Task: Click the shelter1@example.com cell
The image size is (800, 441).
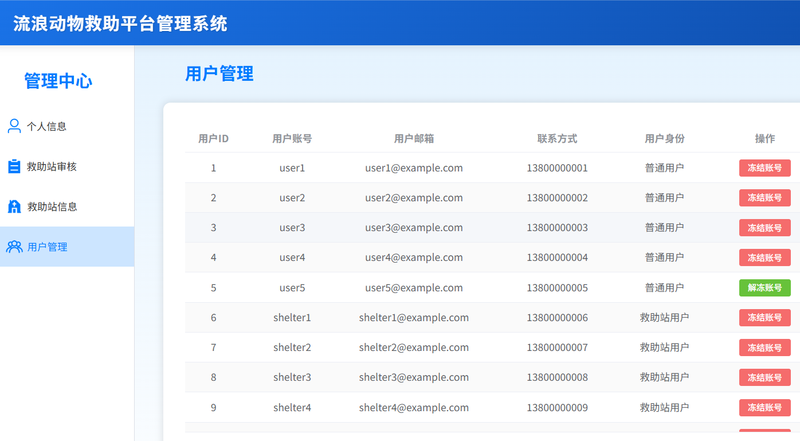Action: (x=414, y=317)
